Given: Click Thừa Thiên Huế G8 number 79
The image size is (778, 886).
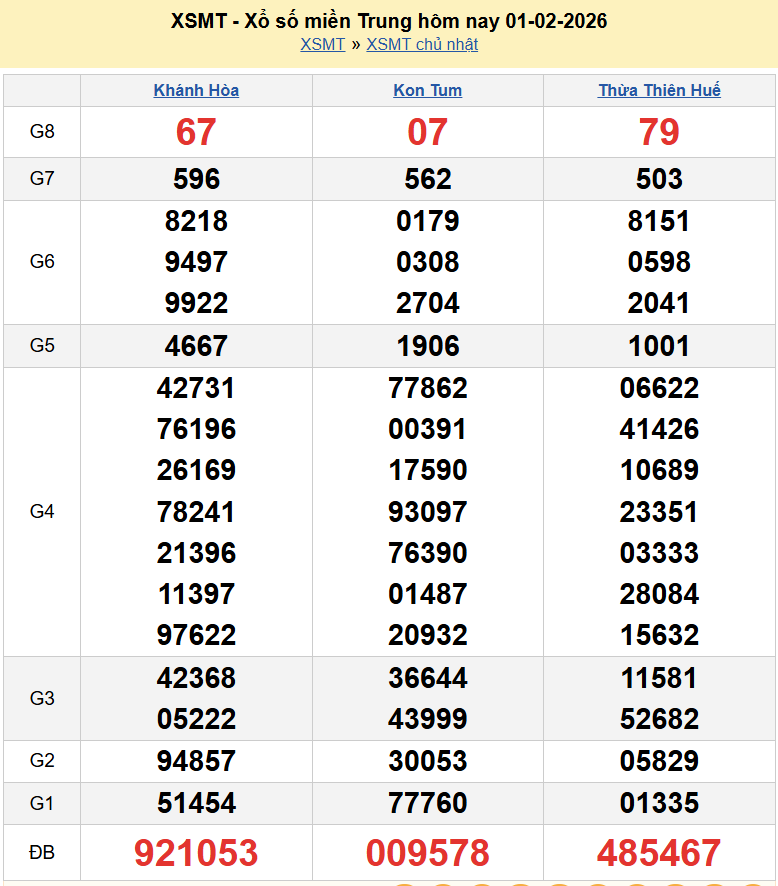Looking at the screenshot, I should [x=659, y=132].
